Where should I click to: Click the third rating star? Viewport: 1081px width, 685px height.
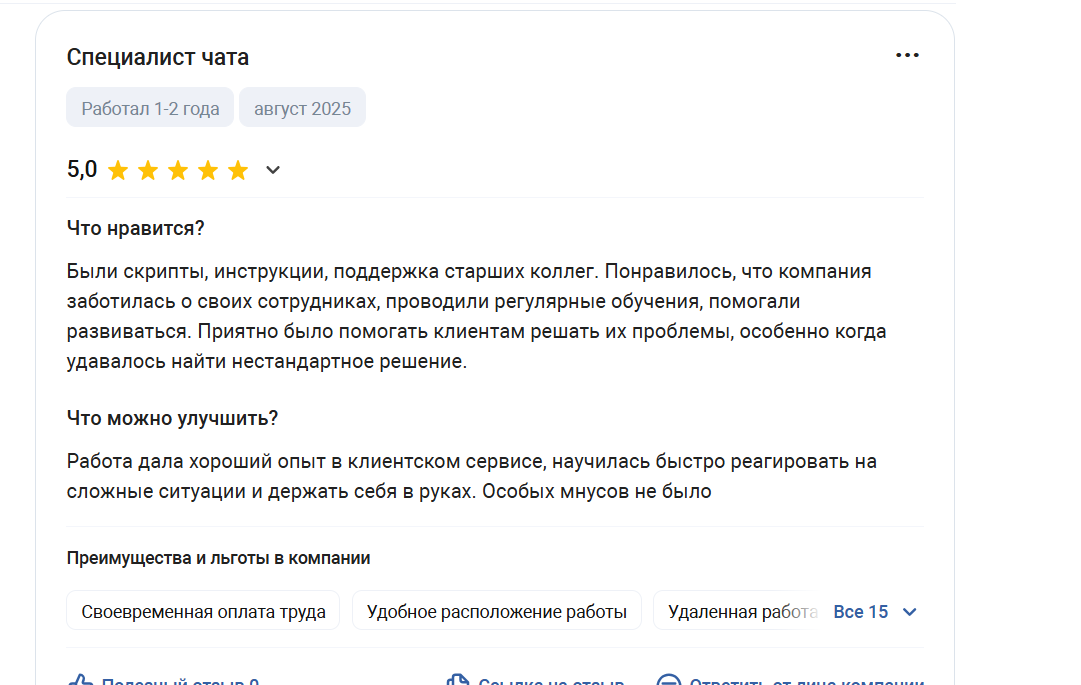178,170
